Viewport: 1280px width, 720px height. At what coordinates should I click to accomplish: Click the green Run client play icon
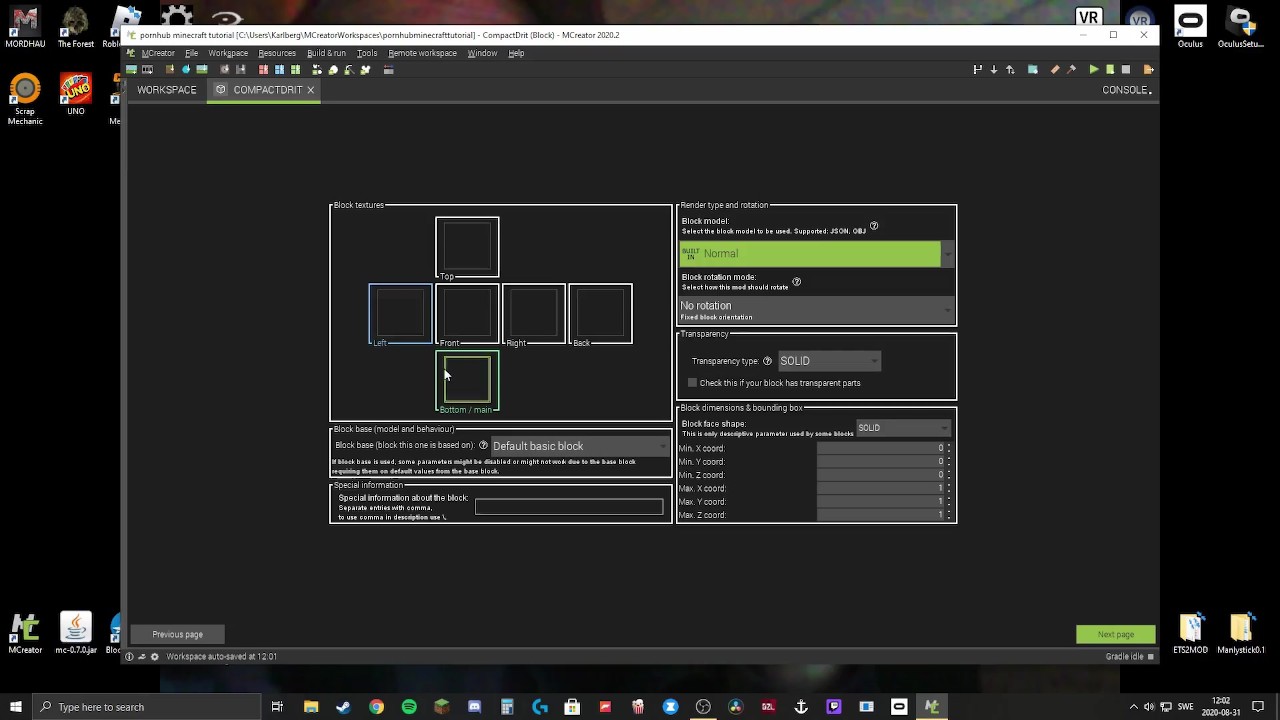point(1094,69)
